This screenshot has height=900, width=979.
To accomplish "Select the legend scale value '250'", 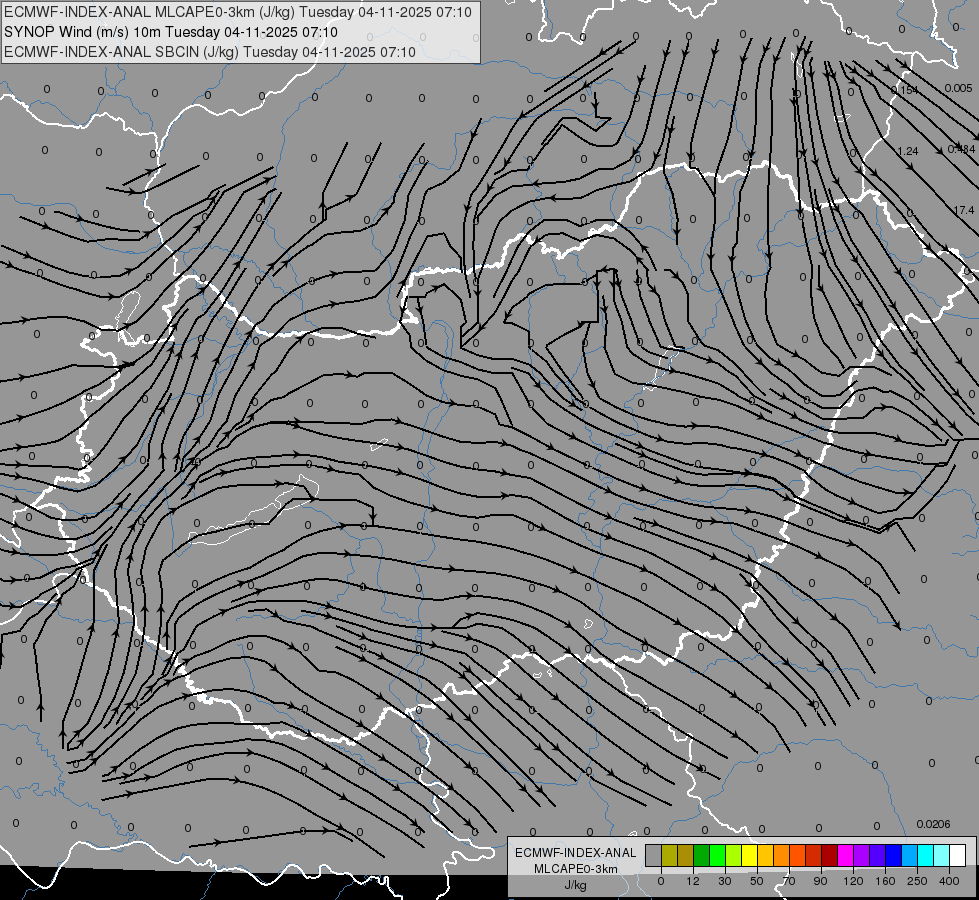I will [x=917, y=881].
